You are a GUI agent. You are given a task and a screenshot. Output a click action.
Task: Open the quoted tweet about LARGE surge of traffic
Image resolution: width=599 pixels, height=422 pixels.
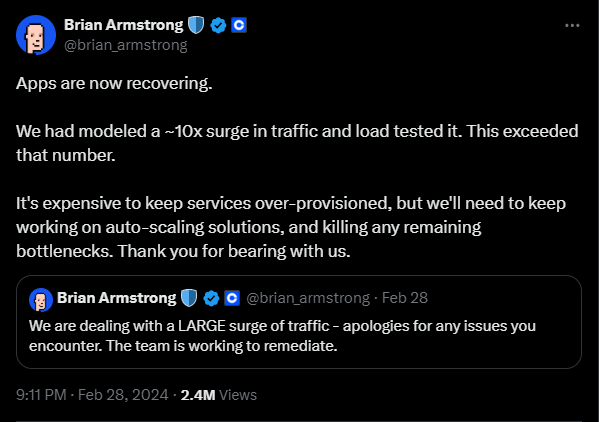coord(299,322)
